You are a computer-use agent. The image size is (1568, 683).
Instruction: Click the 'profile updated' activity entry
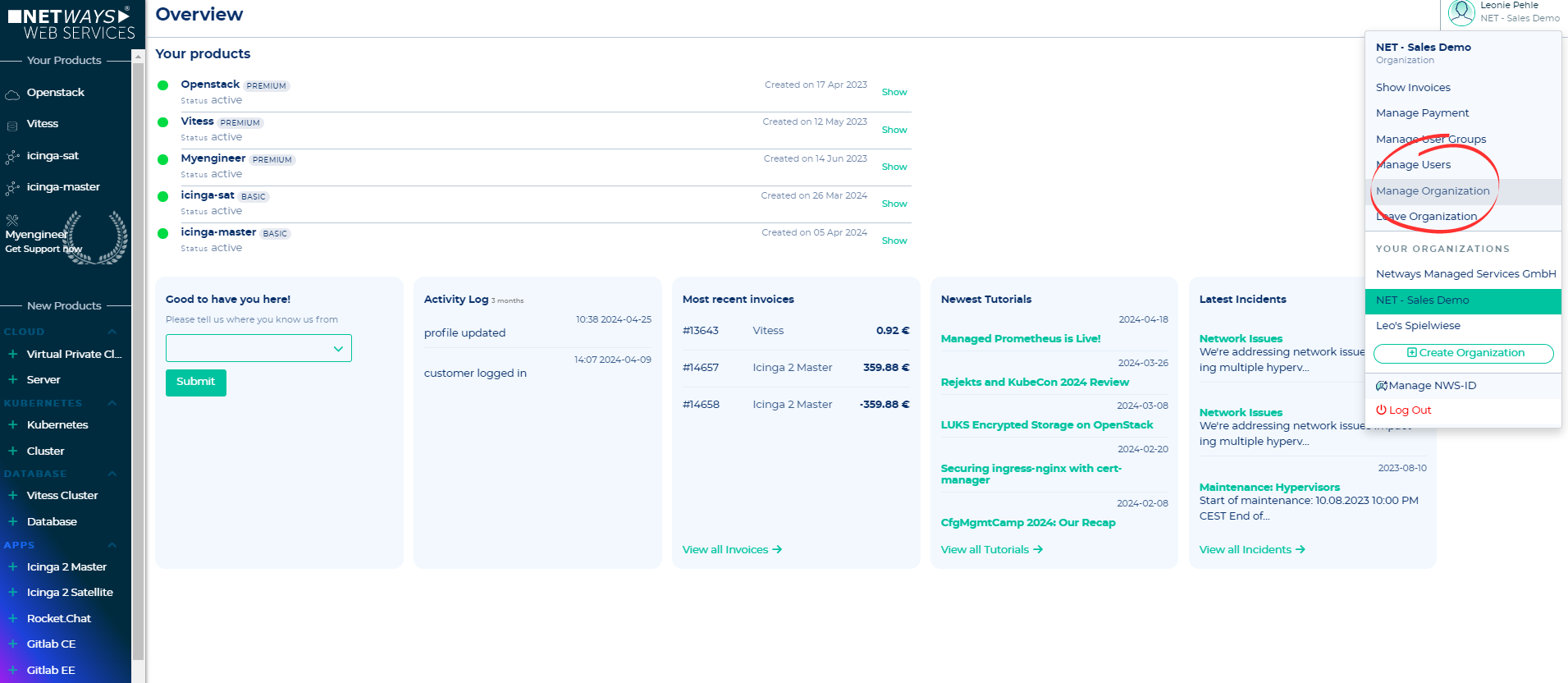click(464, 332)
